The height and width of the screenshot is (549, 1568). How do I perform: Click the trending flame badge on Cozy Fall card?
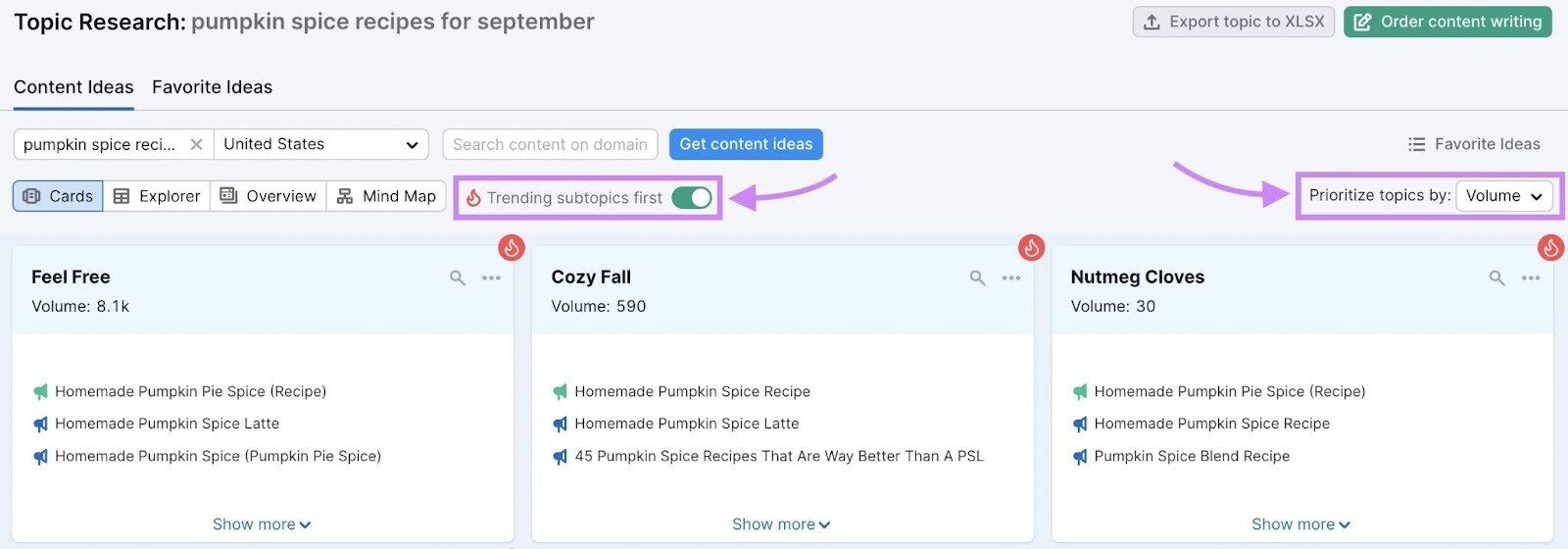tap(1031, 248)
